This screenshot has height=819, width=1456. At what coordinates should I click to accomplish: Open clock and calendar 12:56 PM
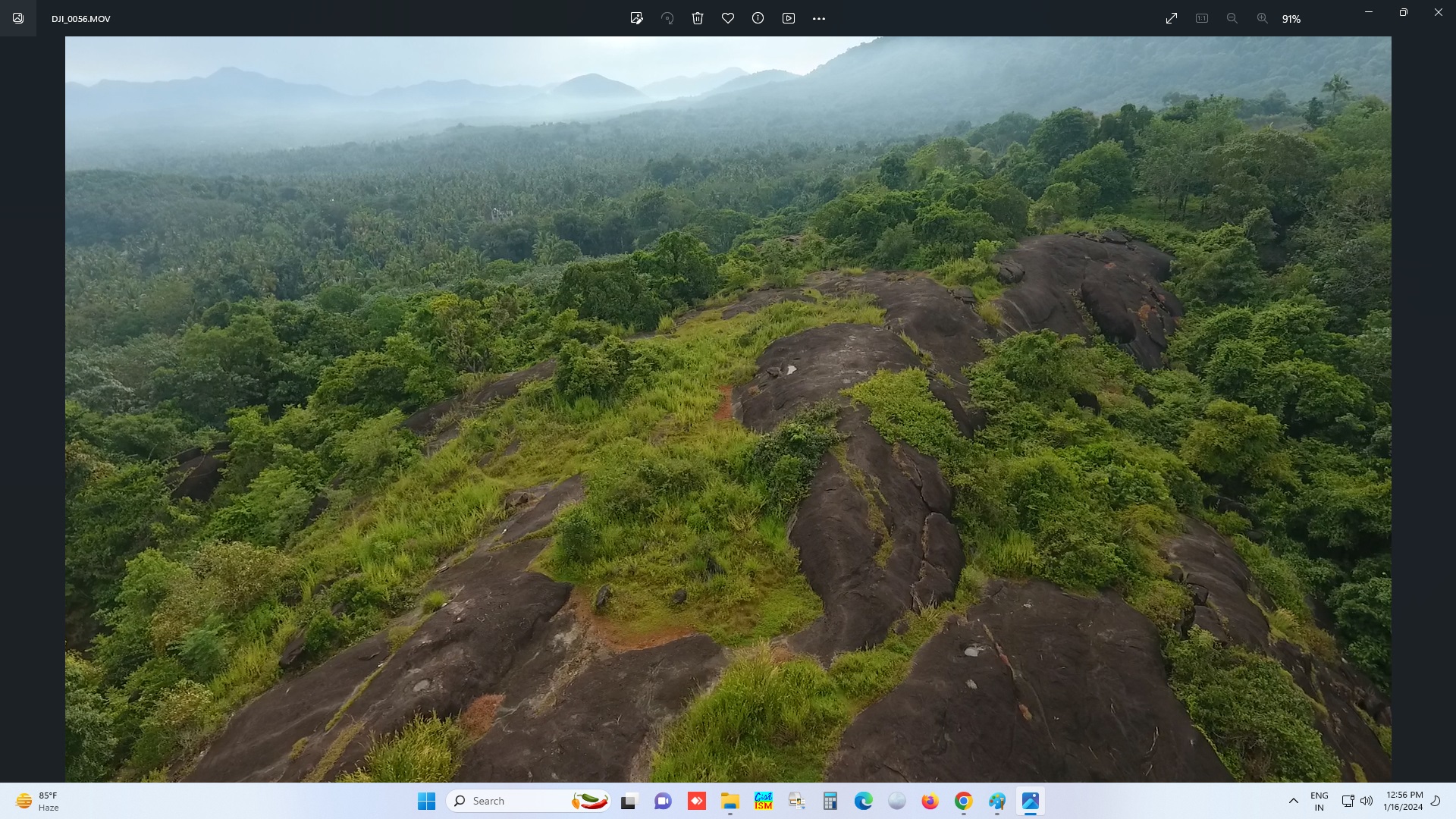point(1404,801)
